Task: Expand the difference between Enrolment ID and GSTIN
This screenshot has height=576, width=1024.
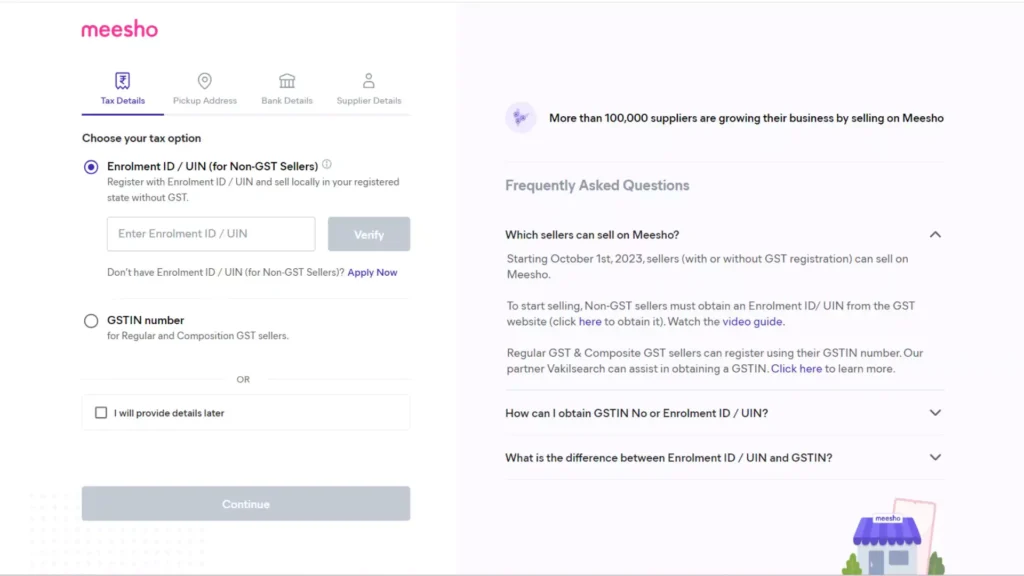Action: pyautogui.click(x=935, y=457)
